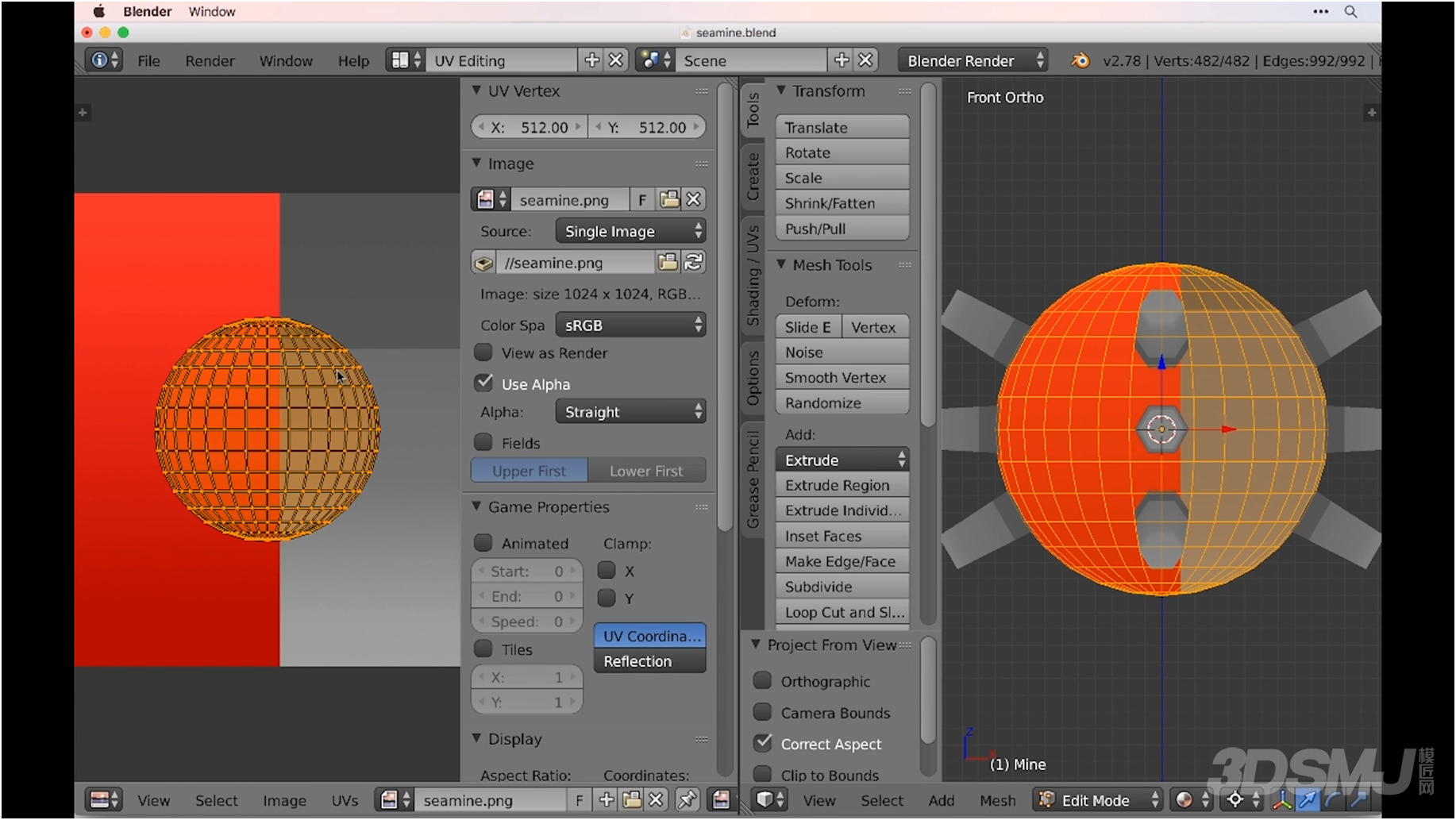Collapse the Game Properties panel
This screenshot has width=1456, height=820.
click(x=476, y=506)
